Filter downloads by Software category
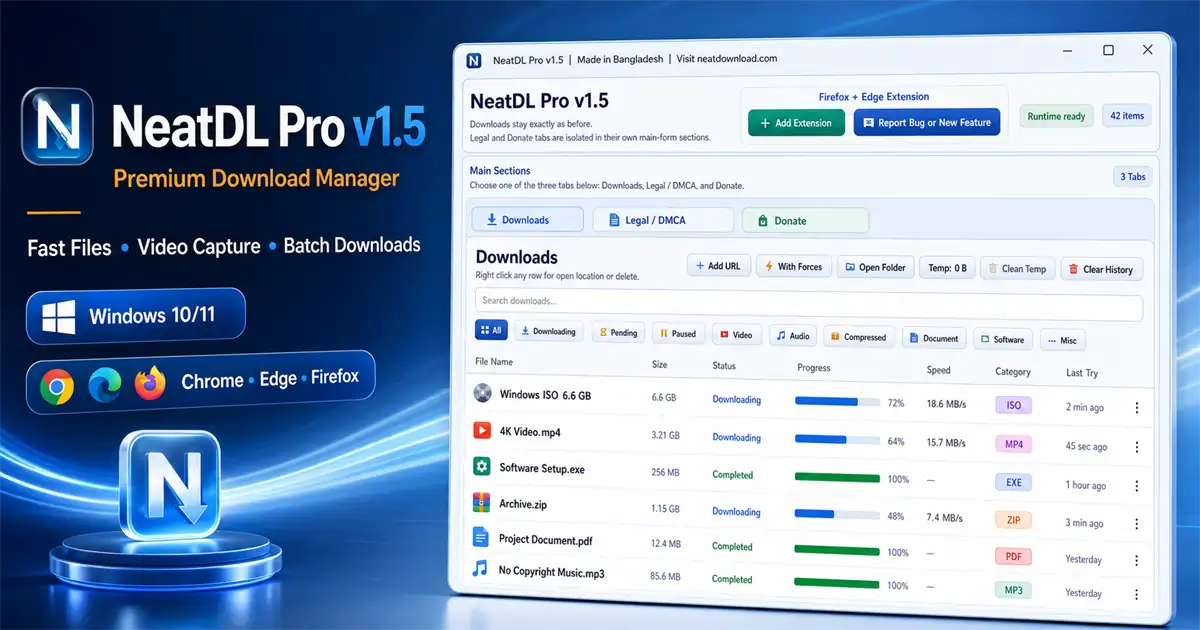1200x630 pixels. tap(1002, 339)
